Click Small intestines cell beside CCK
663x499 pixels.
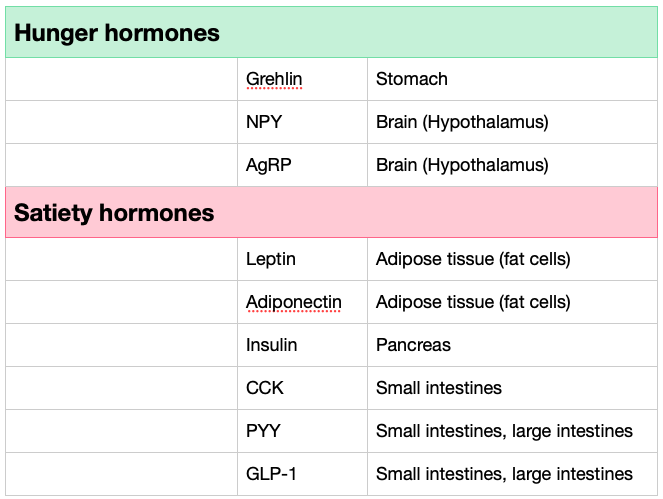point(512,388)
